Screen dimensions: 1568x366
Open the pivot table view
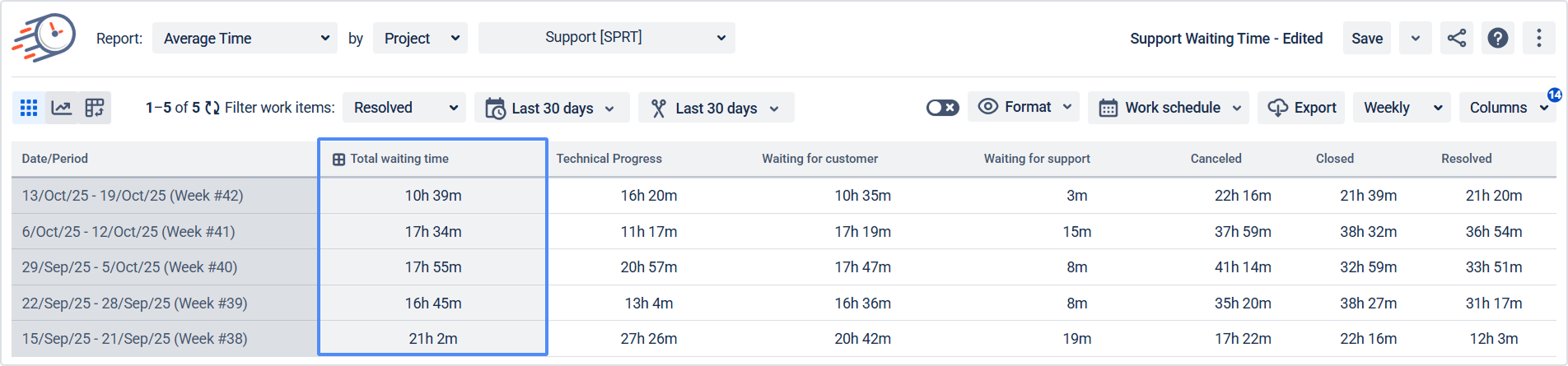(95, 108)
